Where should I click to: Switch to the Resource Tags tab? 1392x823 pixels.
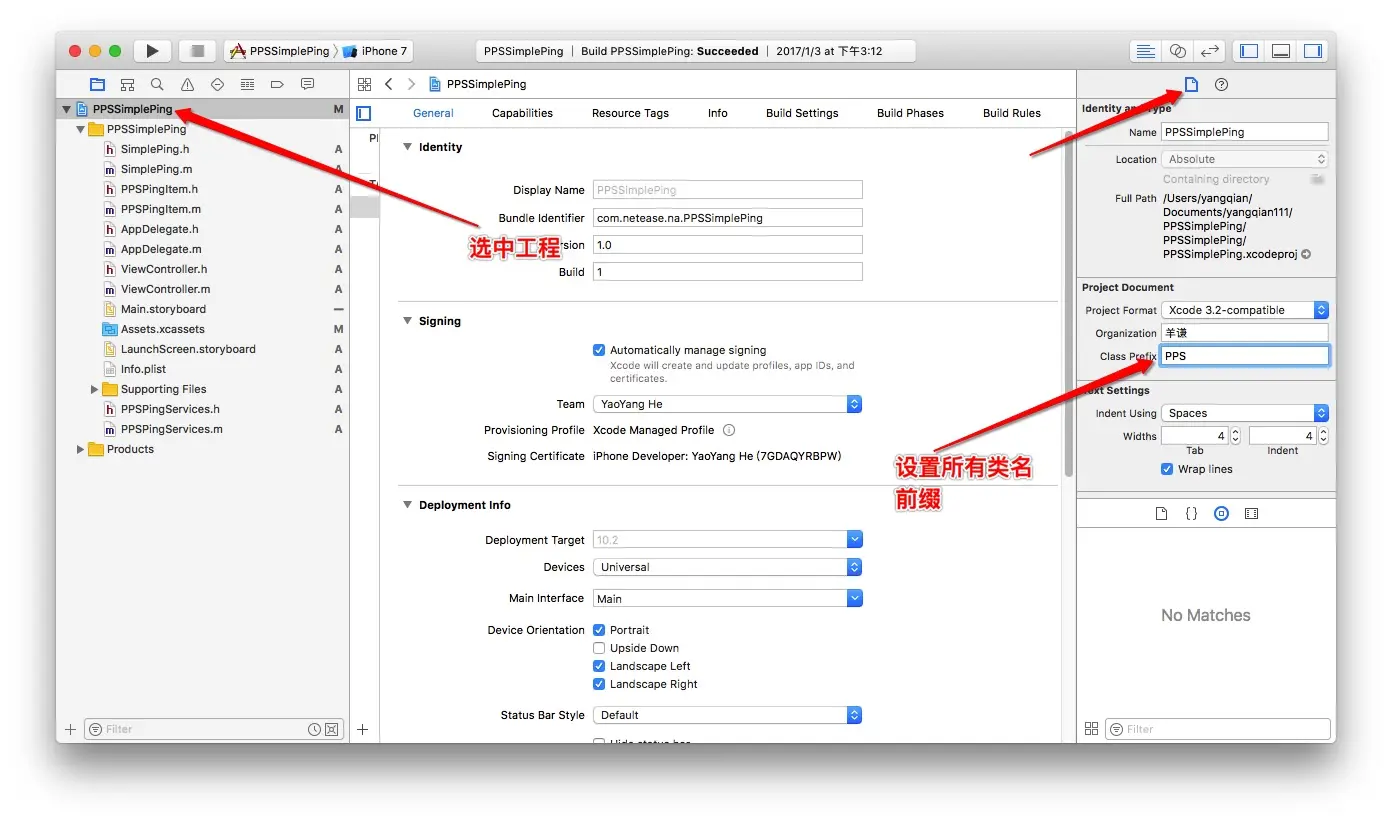[x=630, y=113]
